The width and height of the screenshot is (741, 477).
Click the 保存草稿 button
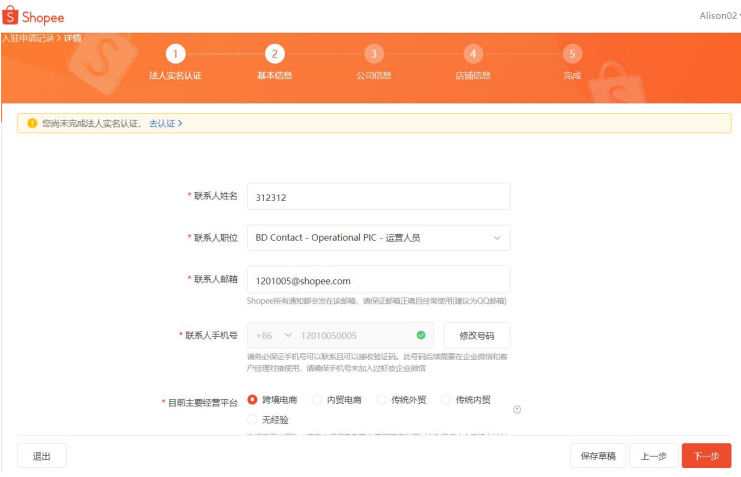tap(598, 456)
